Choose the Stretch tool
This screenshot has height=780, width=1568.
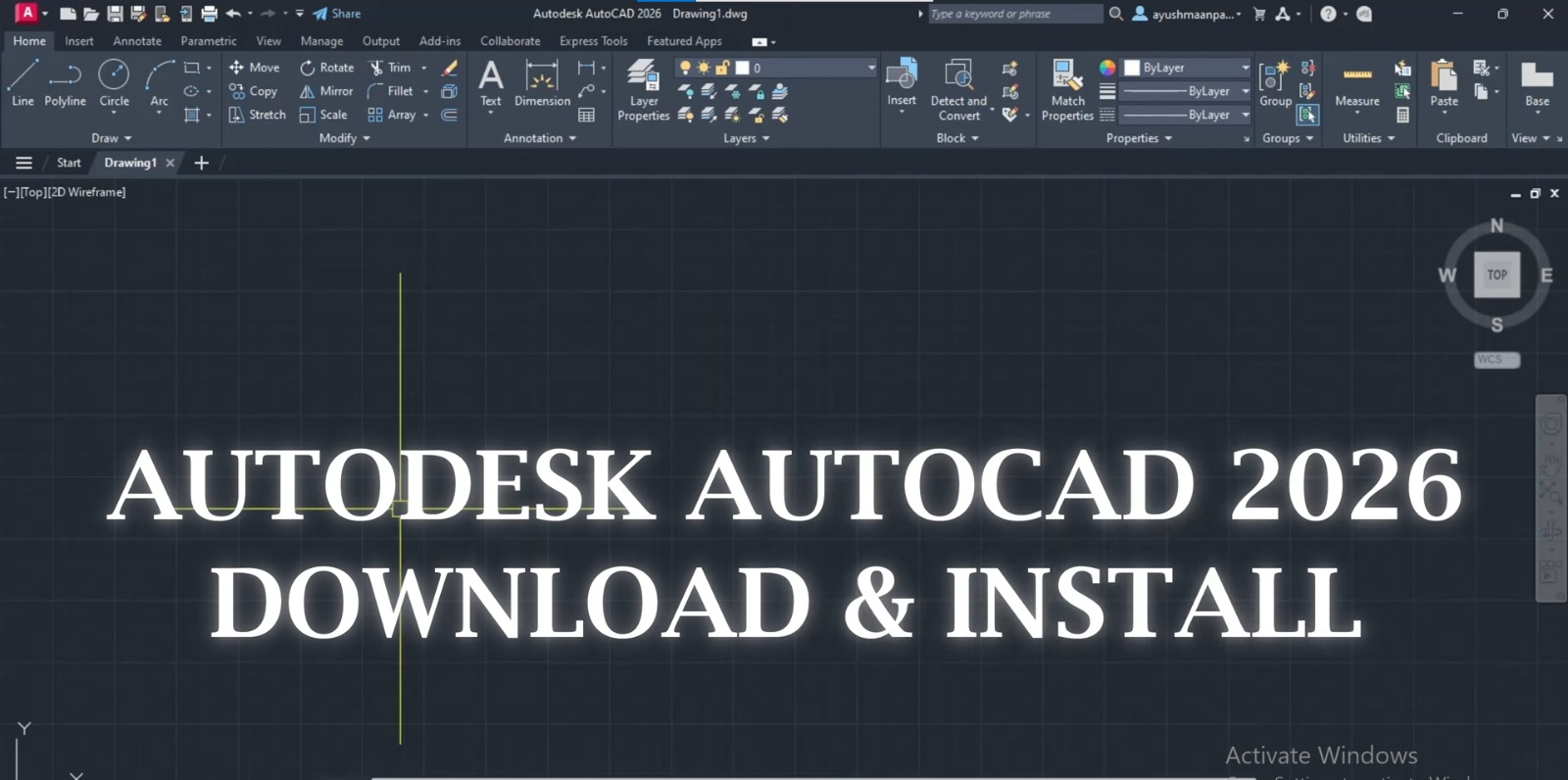pyautogui.click(x=257, y=115)
